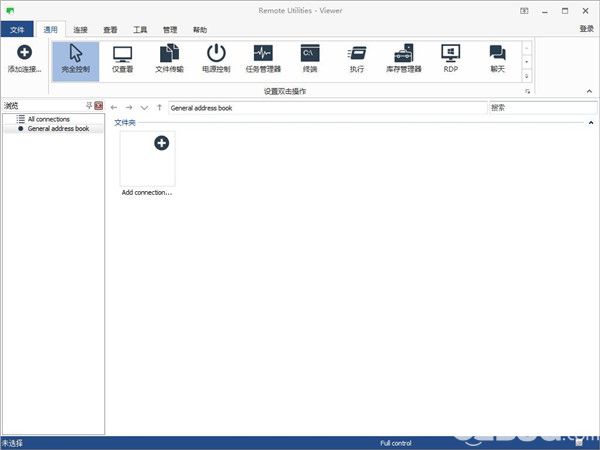Viewport: 600px width, 450px height.
Task: Click the search box
Action: [x=543, y=108]
